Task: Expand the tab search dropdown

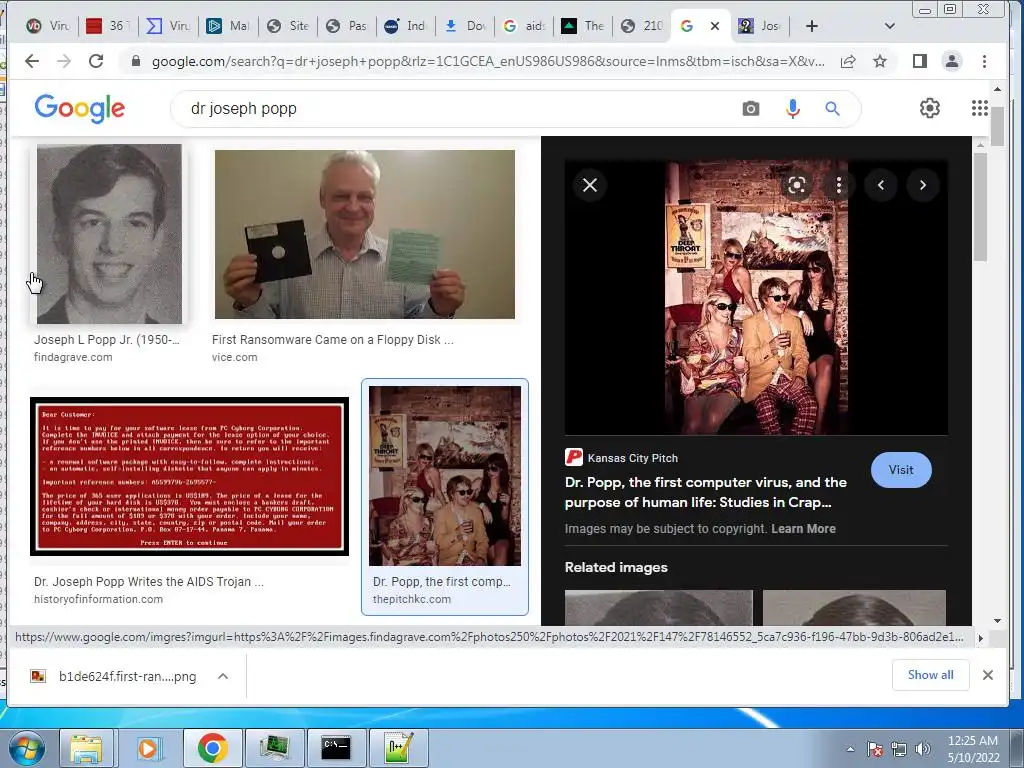Action: [889, 26]
